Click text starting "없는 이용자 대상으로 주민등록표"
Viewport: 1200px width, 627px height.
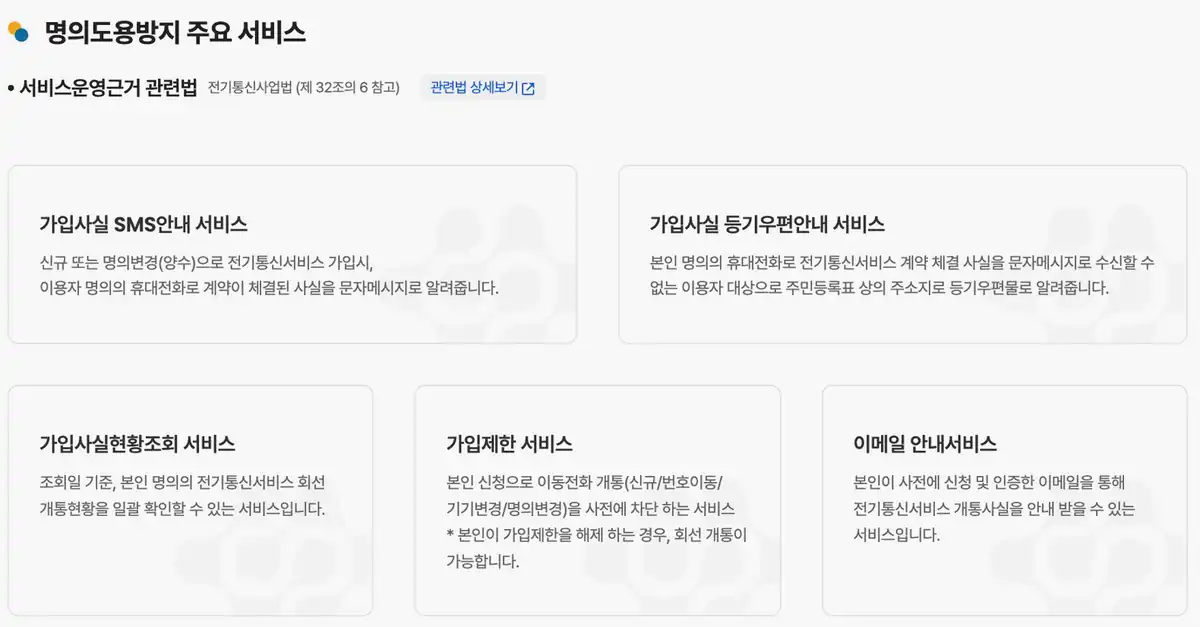pyautogui.click(x=879, y=288)
